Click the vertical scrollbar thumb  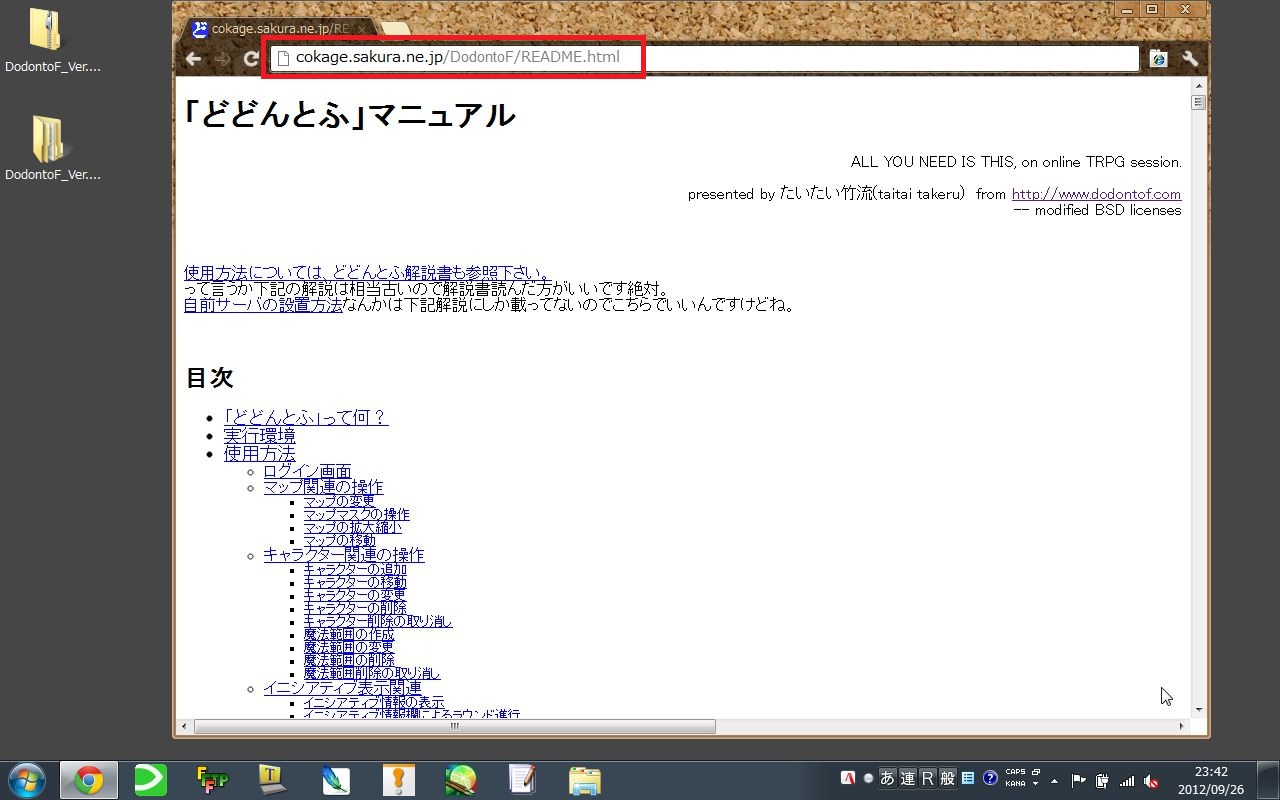[1198, 102]
